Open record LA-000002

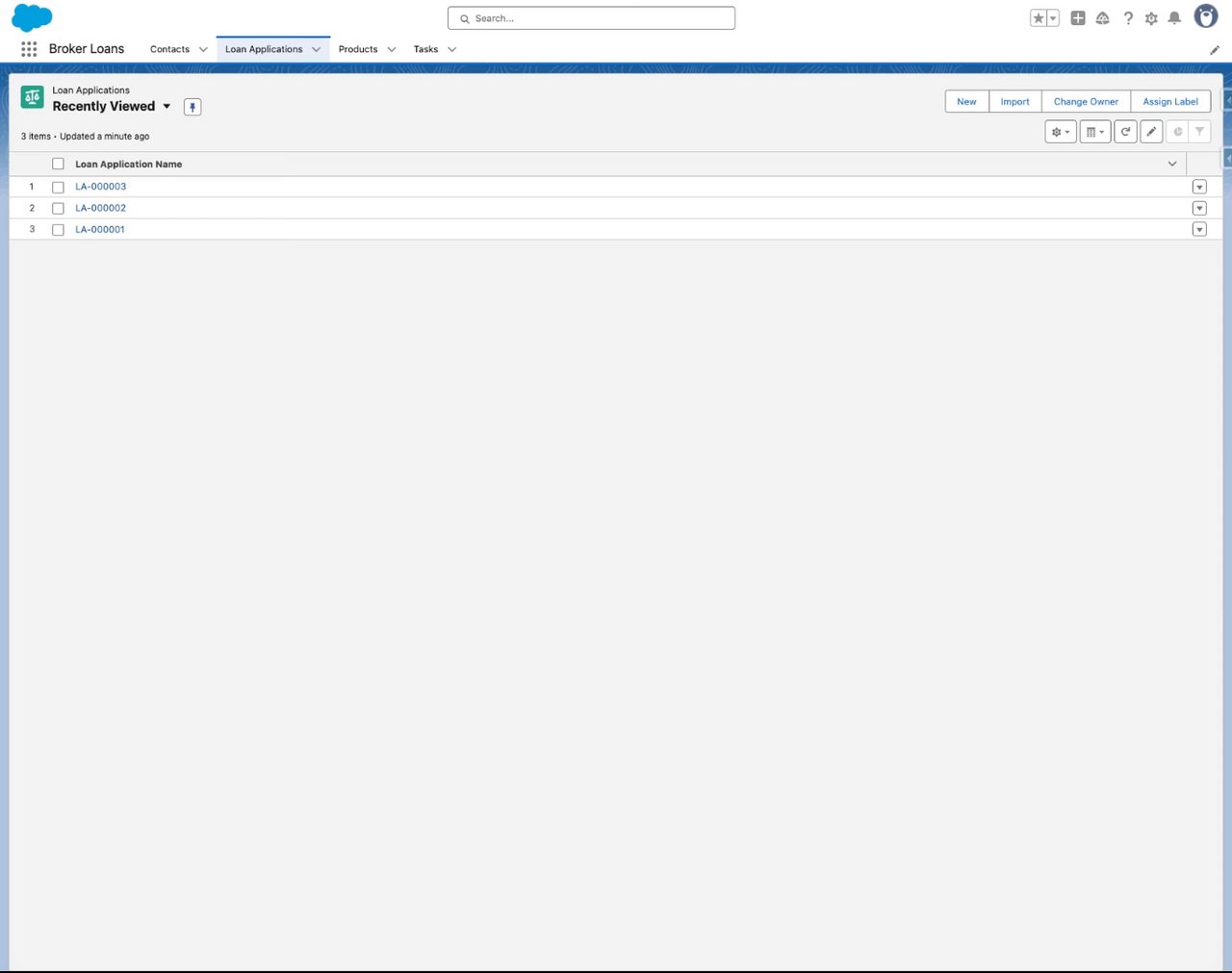(x=101, y=208)
